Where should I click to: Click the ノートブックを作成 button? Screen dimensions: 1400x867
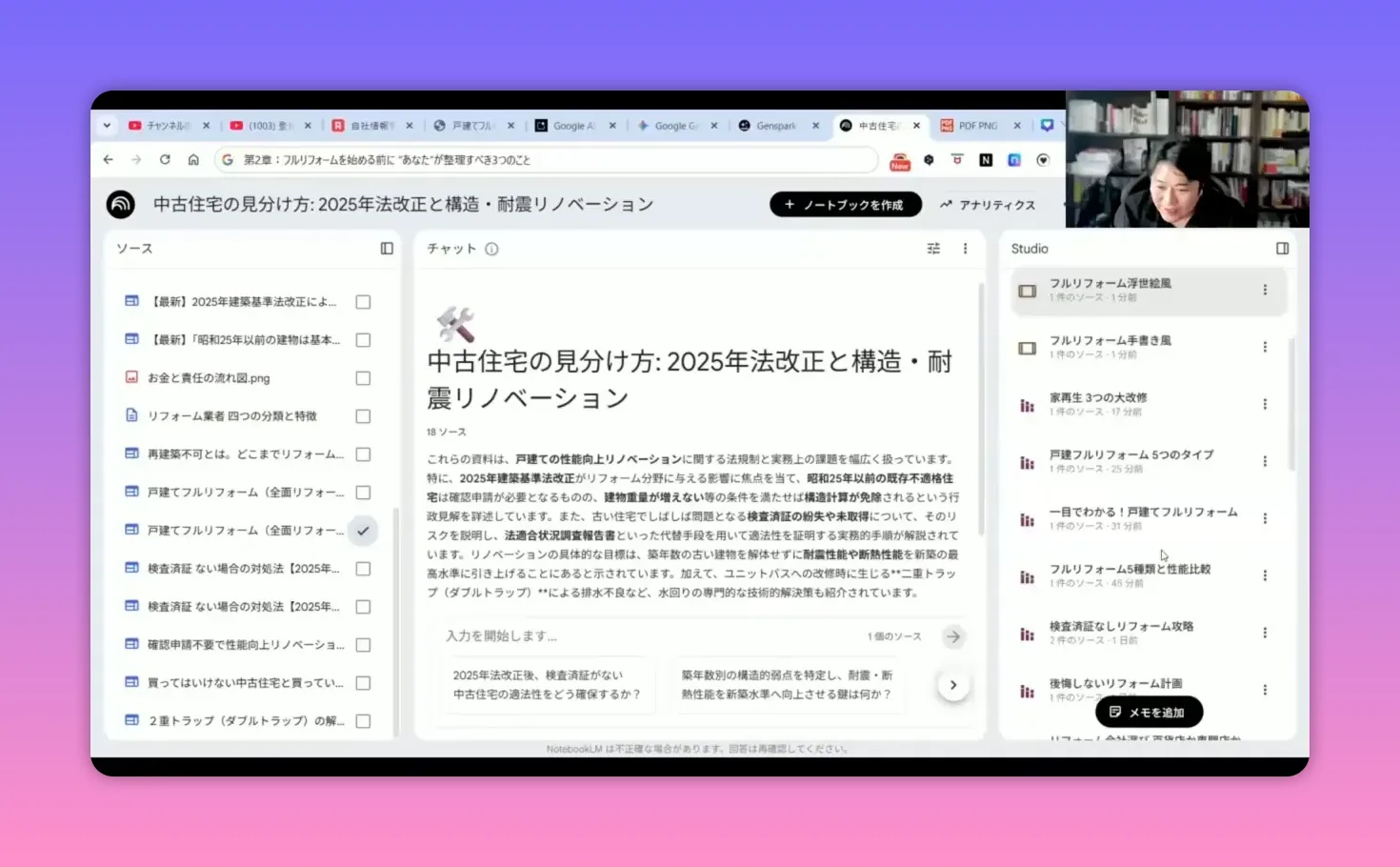click(x=845, y=204)
